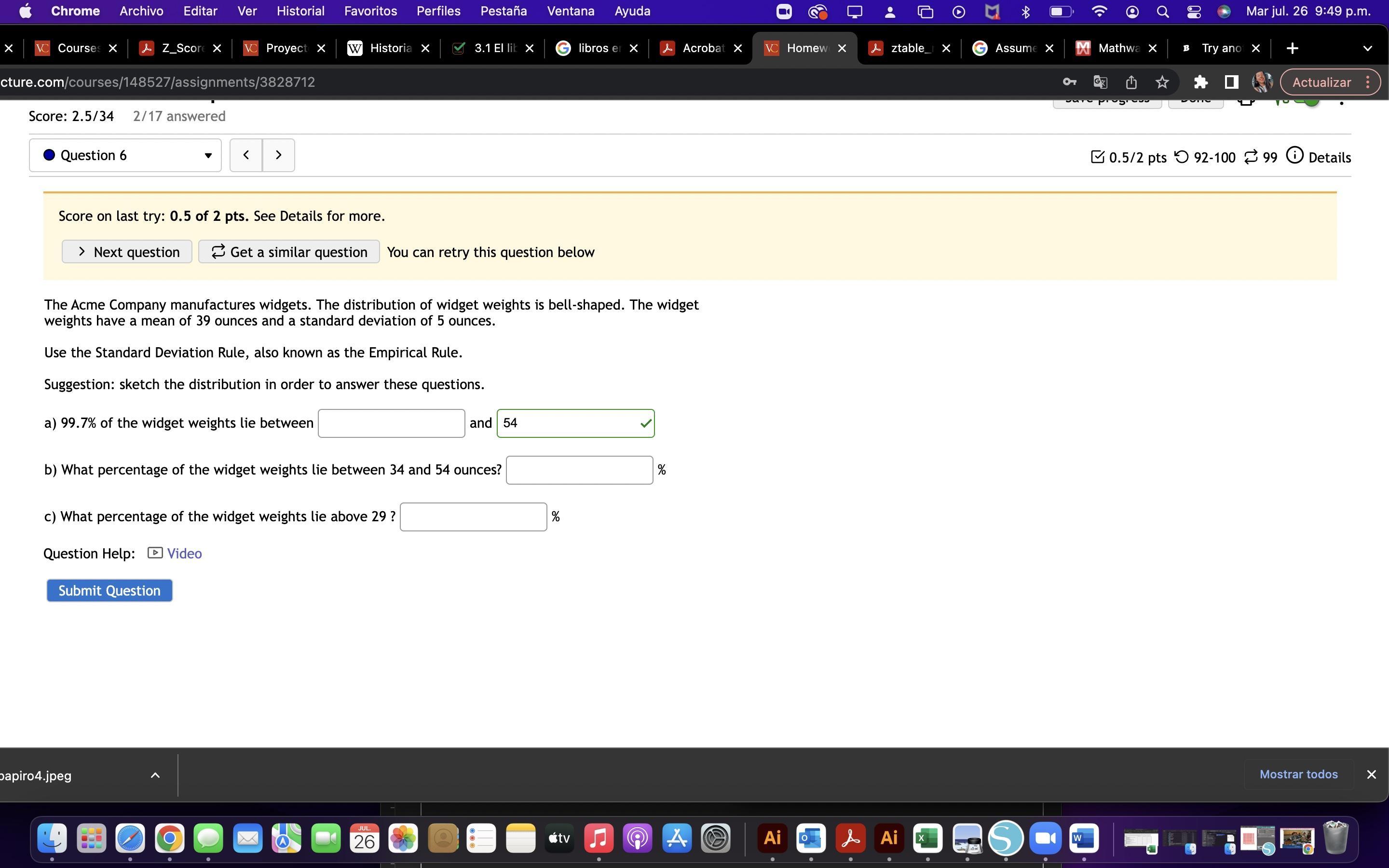Click Mostrar todos in downloads bar
This screenshot has height=868, width=1389.
(x=1298, y=774)
